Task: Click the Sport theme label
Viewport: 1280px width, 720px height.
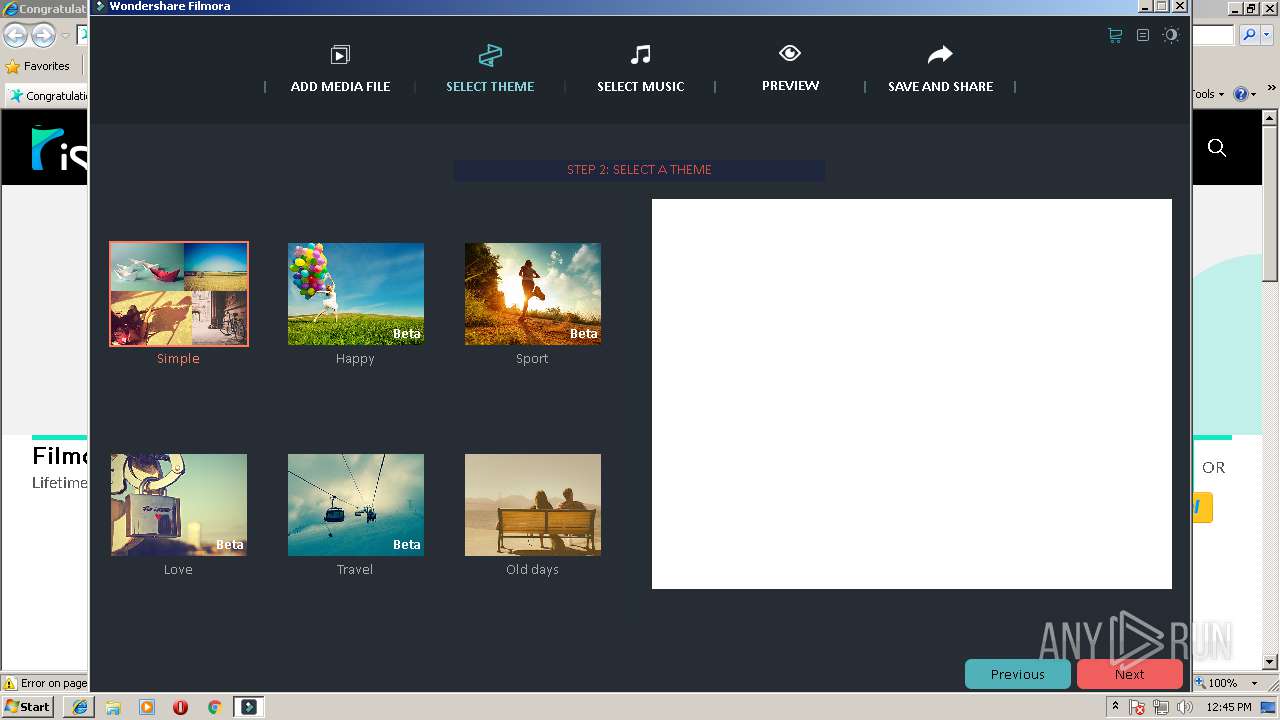Action: click(x=532, y=359)
